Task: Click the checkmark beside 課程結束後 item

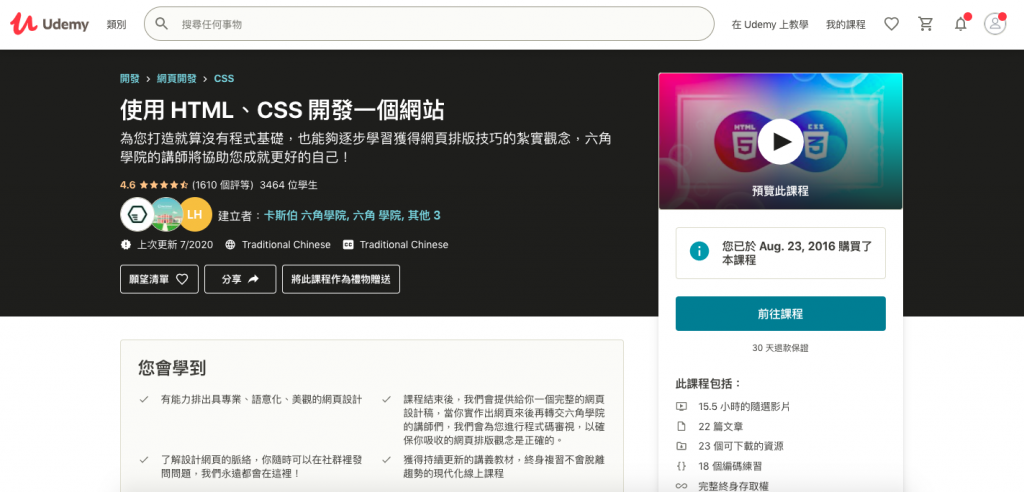Action: pos(387,399)
